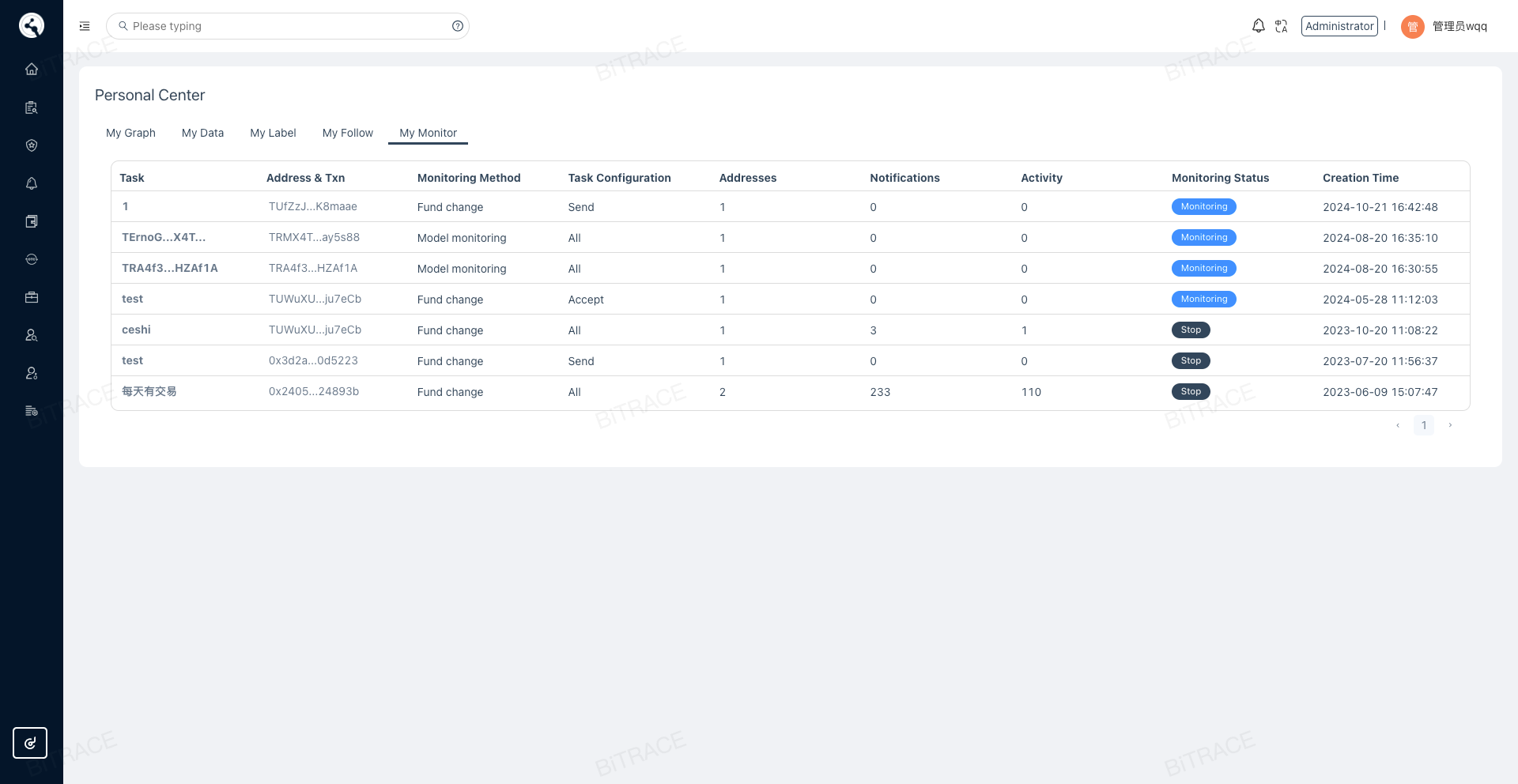Open the briefcase icon in the sidebar
This screenshot has height=784, width=1518.
point(32,297)
